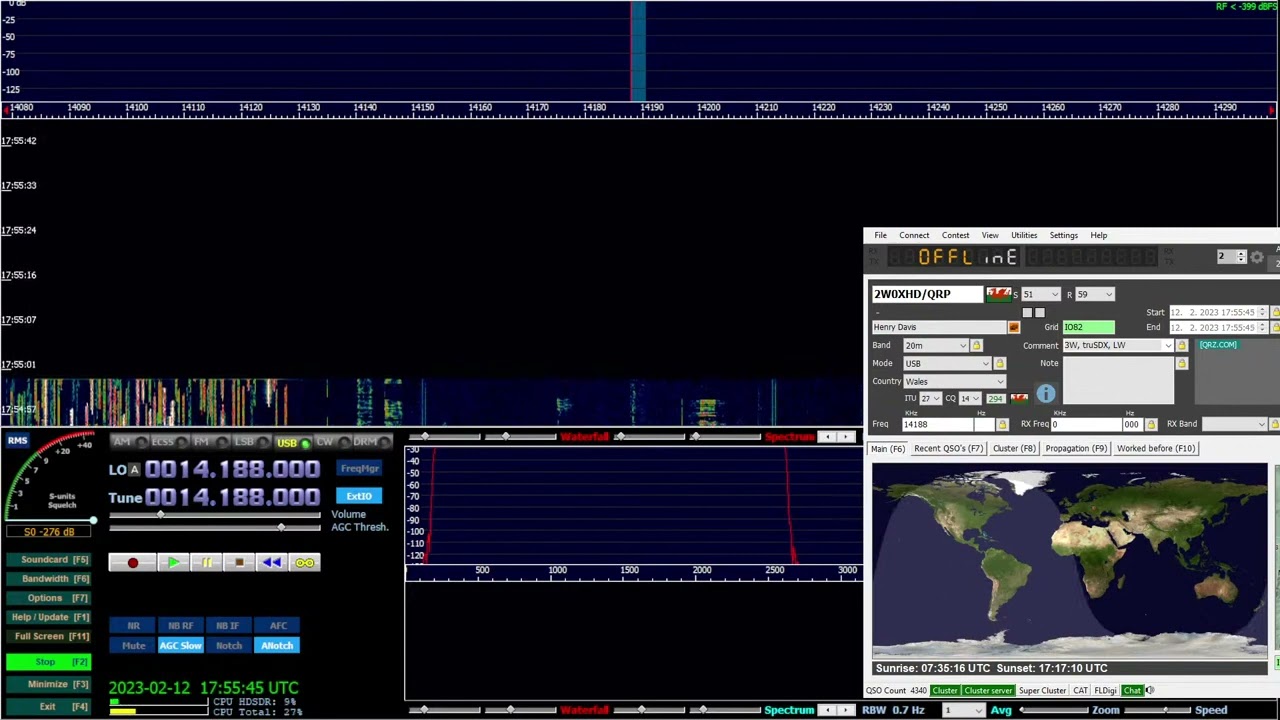Open the Utilities menu

(1024, 236)
